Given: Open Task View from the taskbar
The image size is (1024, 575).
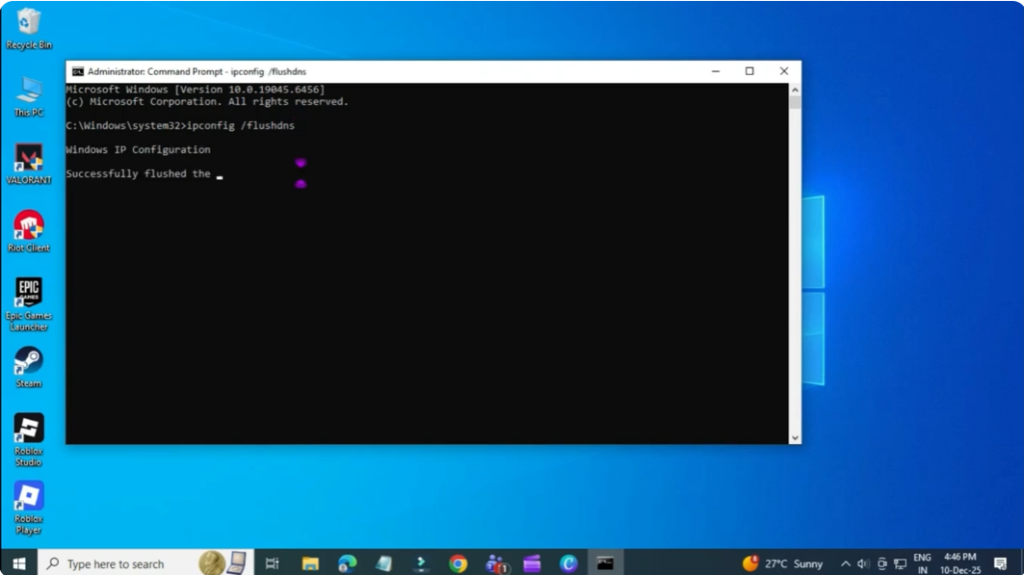Looking at the screenshot, I should point(272,563).
